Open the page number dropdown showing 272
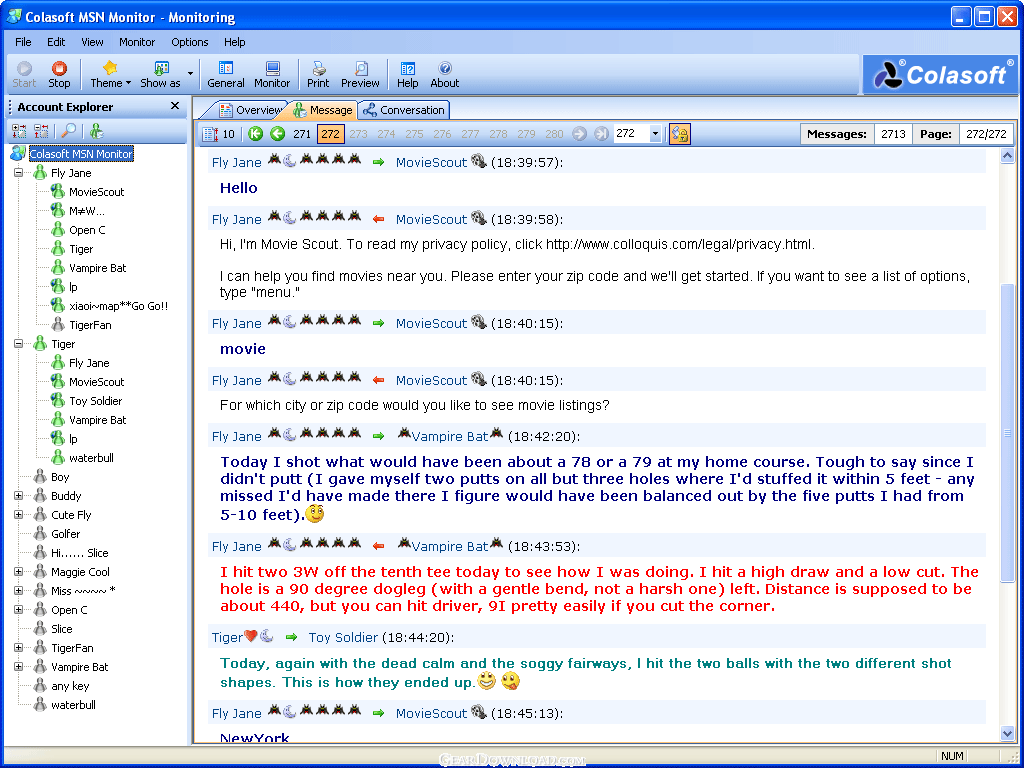1024x768 pixels. pos(655,134)
